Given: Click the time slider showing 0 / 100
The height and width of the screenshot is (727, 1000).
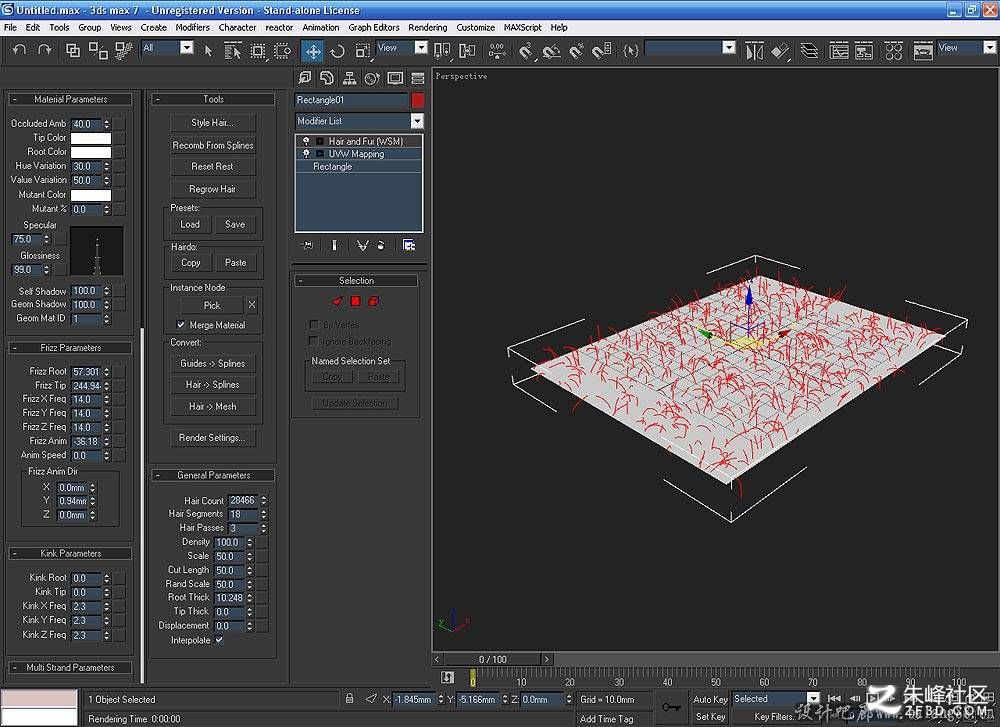Looking at the screenshot, I should tap(492, 659).
